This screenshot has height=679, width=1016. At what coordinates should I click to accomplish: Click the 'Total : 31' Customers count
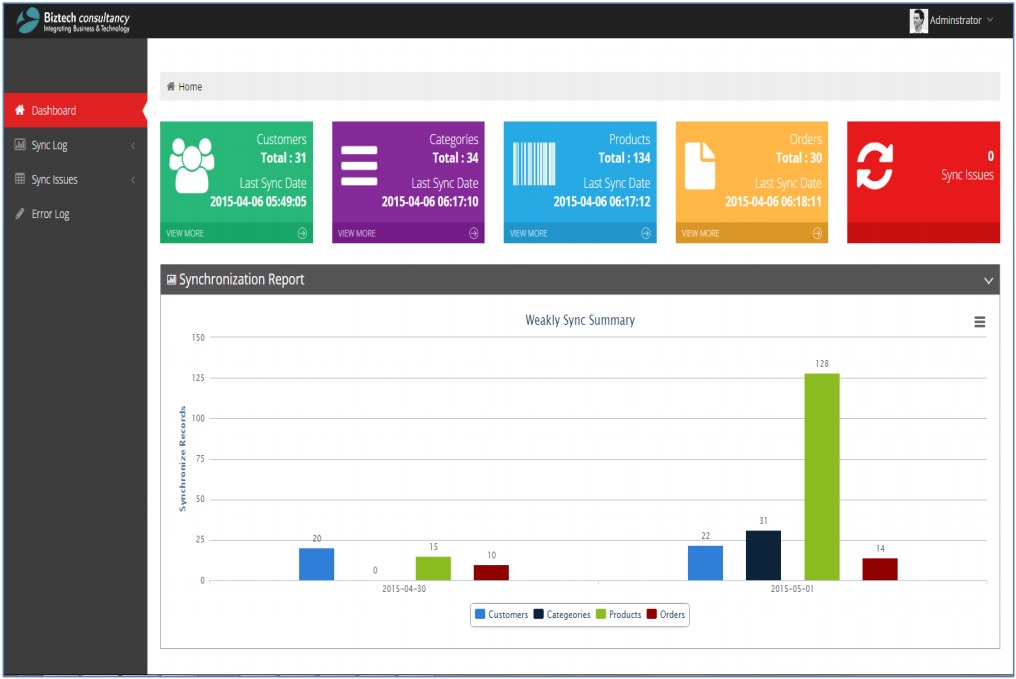283,157
